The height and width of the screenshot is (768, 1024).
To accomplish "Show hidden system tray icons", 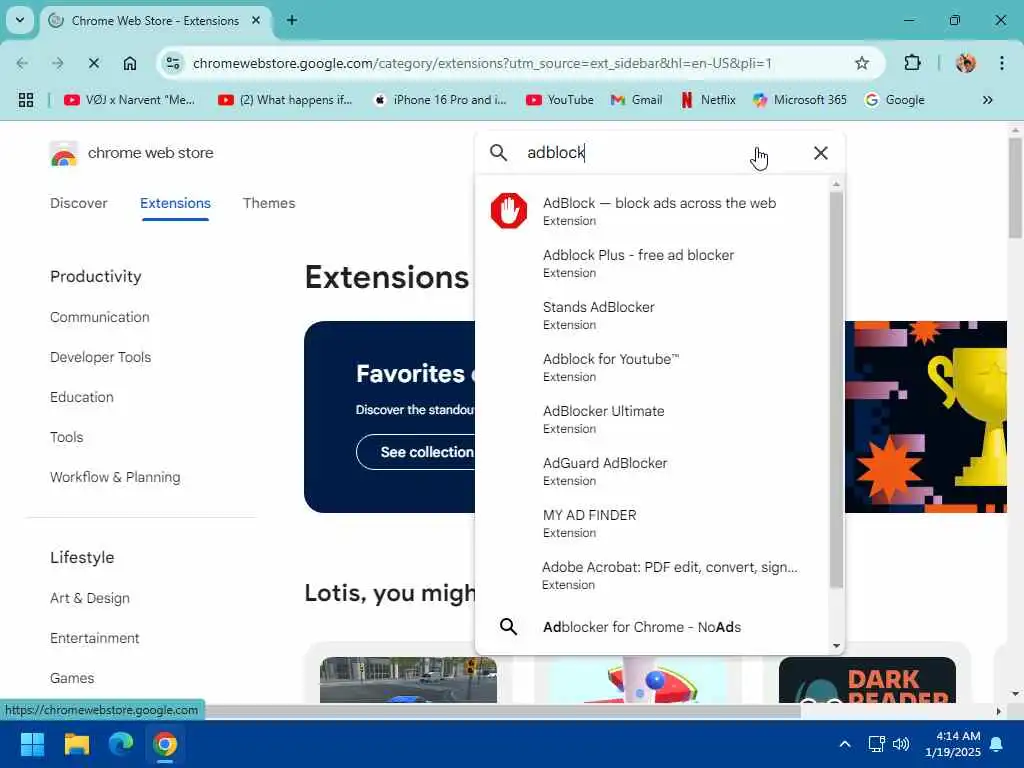I will click(844, 744).
